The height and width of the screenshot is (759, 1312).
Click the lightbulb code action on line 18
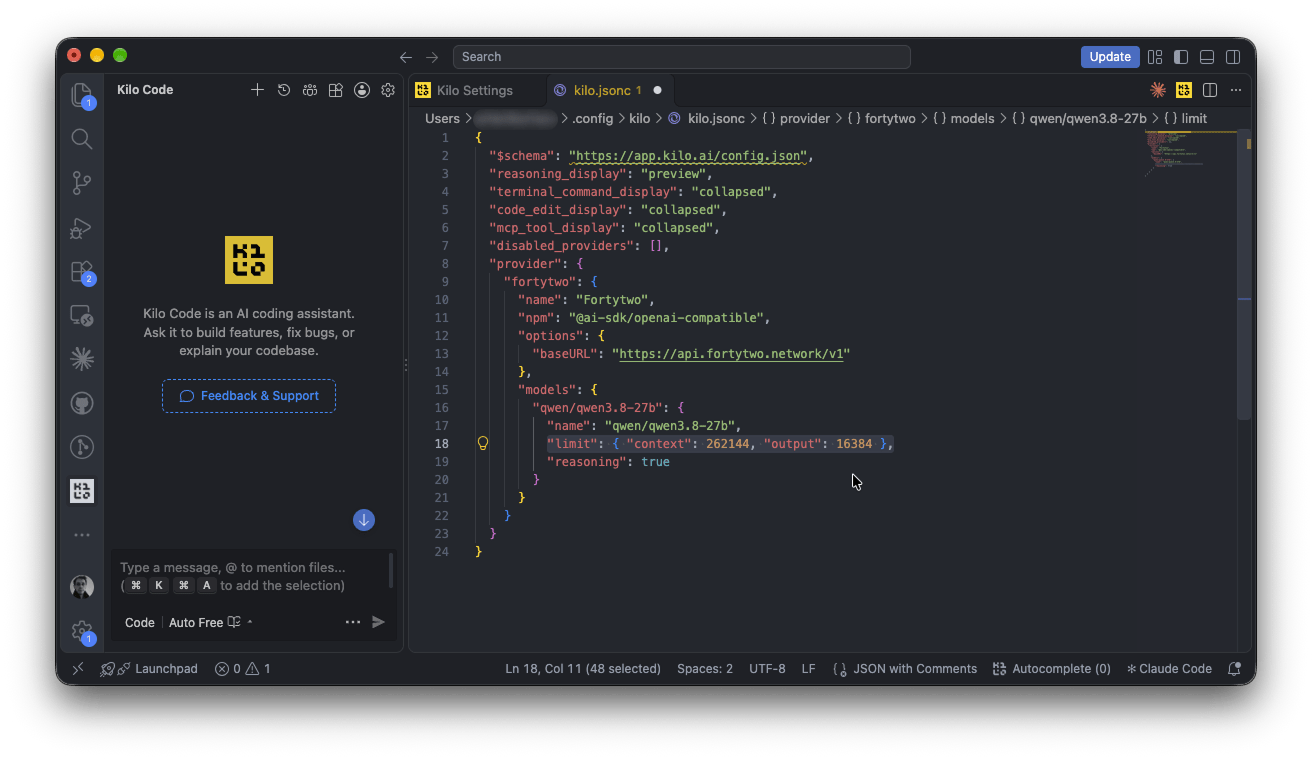(x=483, y=443)
